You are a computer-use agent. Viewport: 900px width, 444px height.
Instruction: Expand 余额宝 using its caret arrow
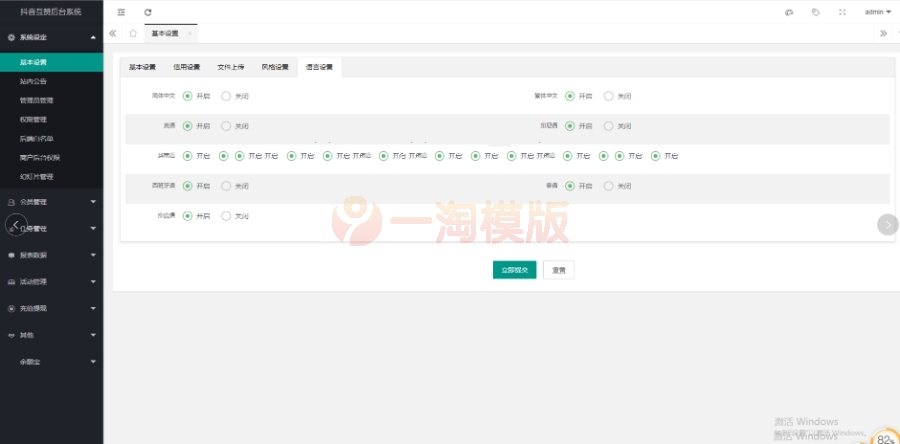click(x=94, y=361)
